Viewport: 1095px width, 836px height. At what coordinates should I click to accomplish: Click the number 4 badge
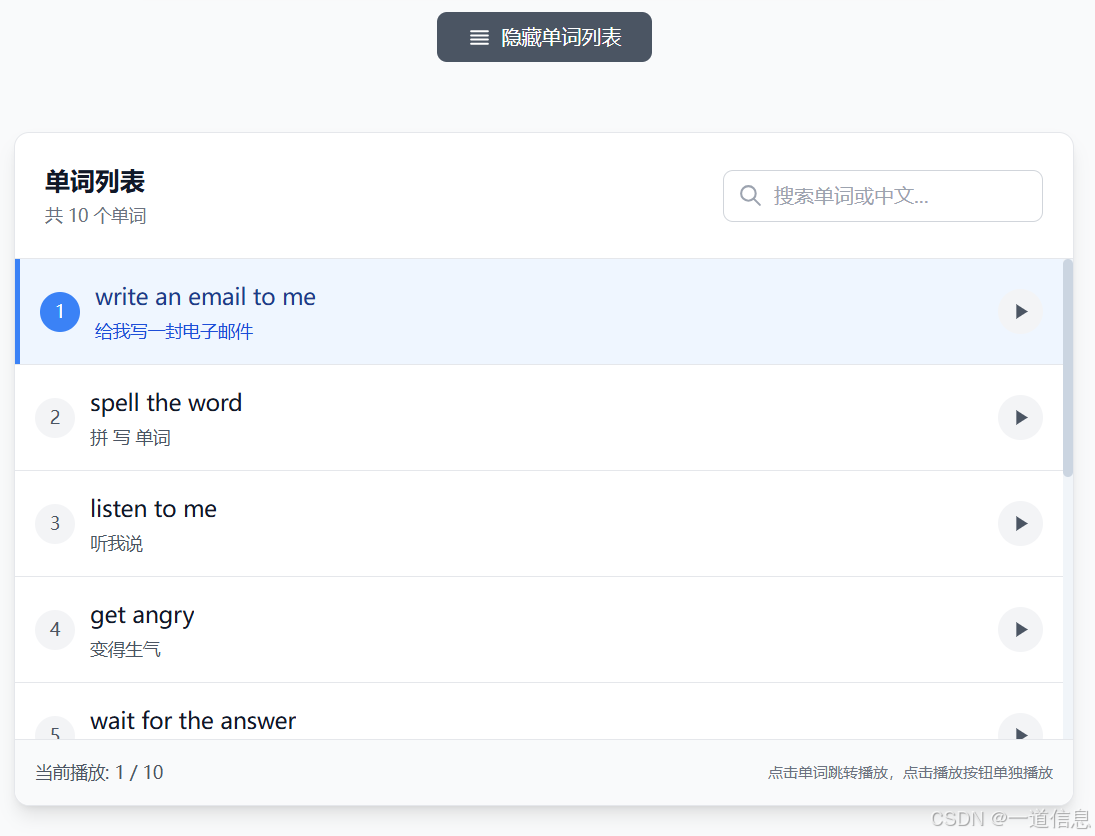click(55, 629)
